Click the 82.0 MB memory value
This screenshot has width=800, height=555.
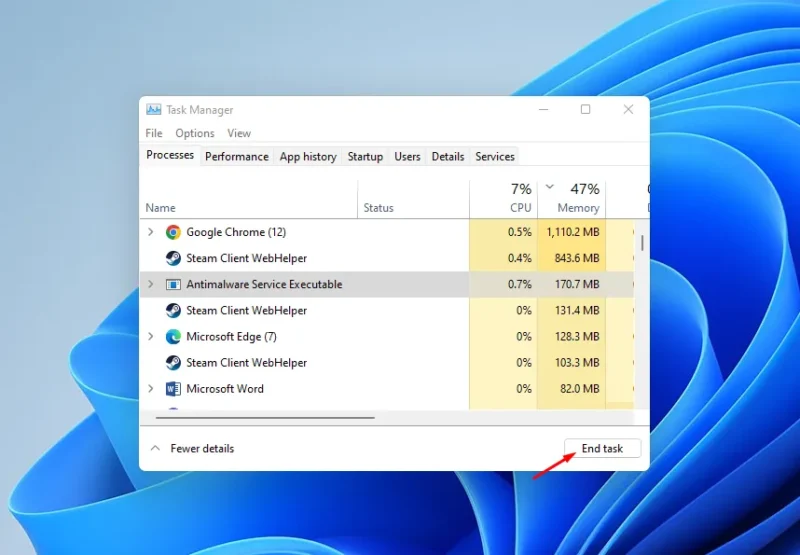pos(579,389)
